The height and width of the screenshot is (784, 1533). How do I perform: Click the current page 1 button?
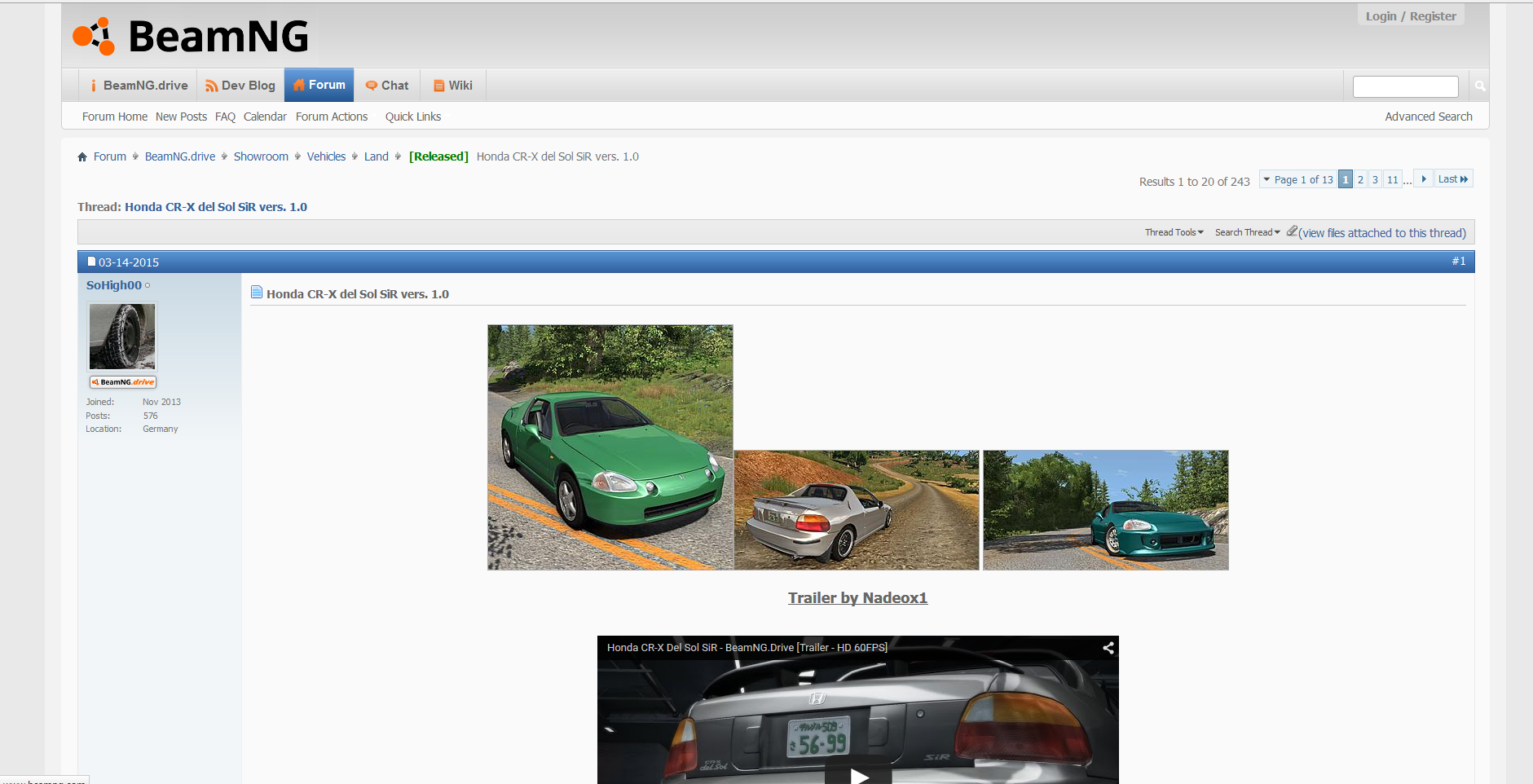pyautogui.click(x=1346, y=179)
